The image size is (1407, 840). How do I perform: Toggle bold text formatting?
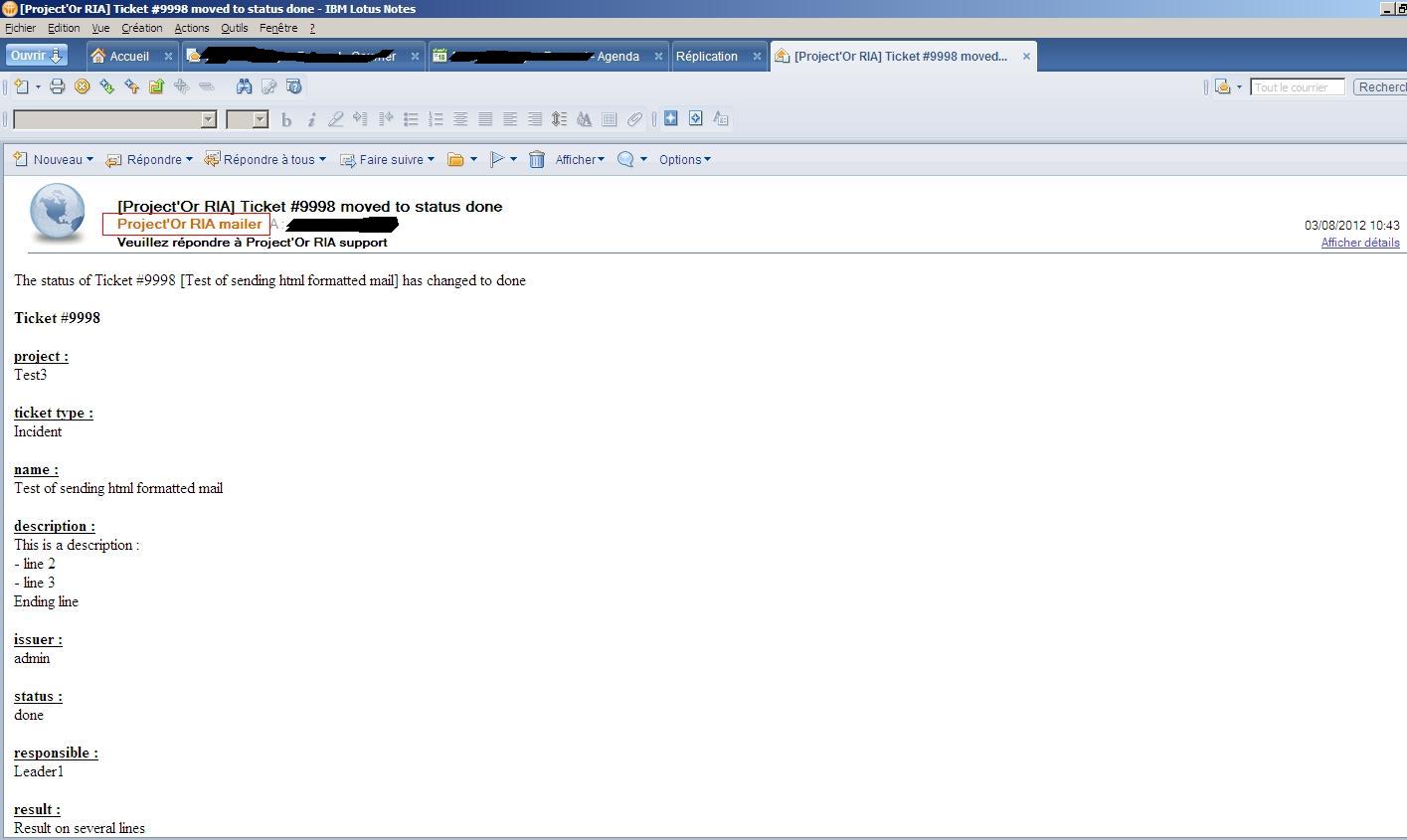tap(286, 119)
